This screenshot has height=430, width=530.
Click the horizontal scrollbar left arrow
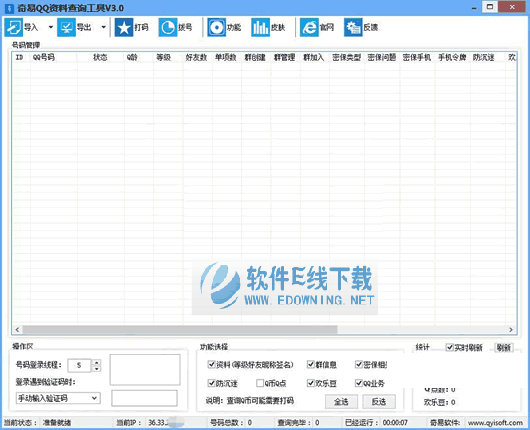pos(17,329)
